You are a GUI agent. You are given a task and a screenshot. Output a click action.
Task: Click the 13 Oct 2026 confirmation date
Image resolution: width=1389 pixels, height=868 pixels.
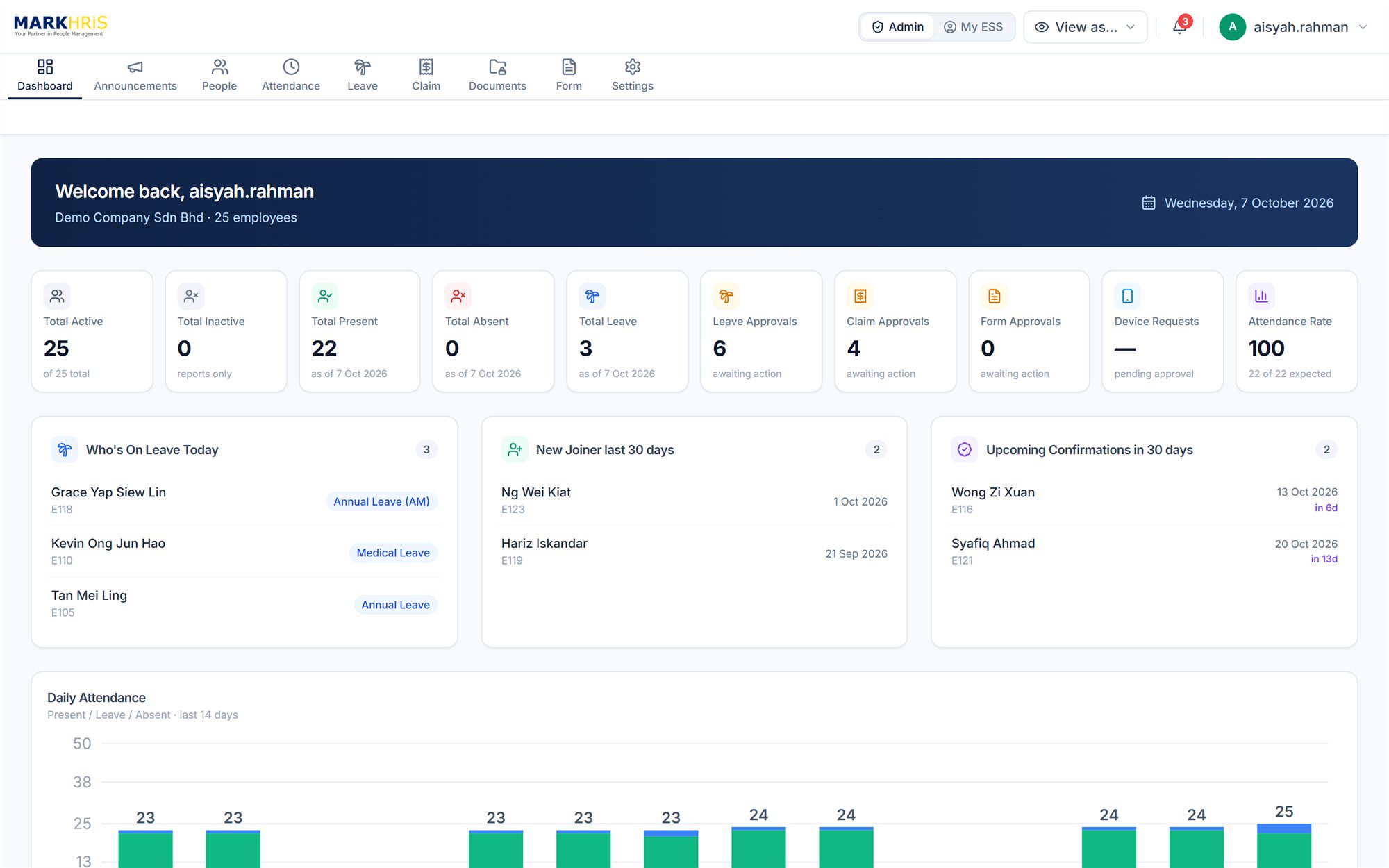[x=1307, y=492]
